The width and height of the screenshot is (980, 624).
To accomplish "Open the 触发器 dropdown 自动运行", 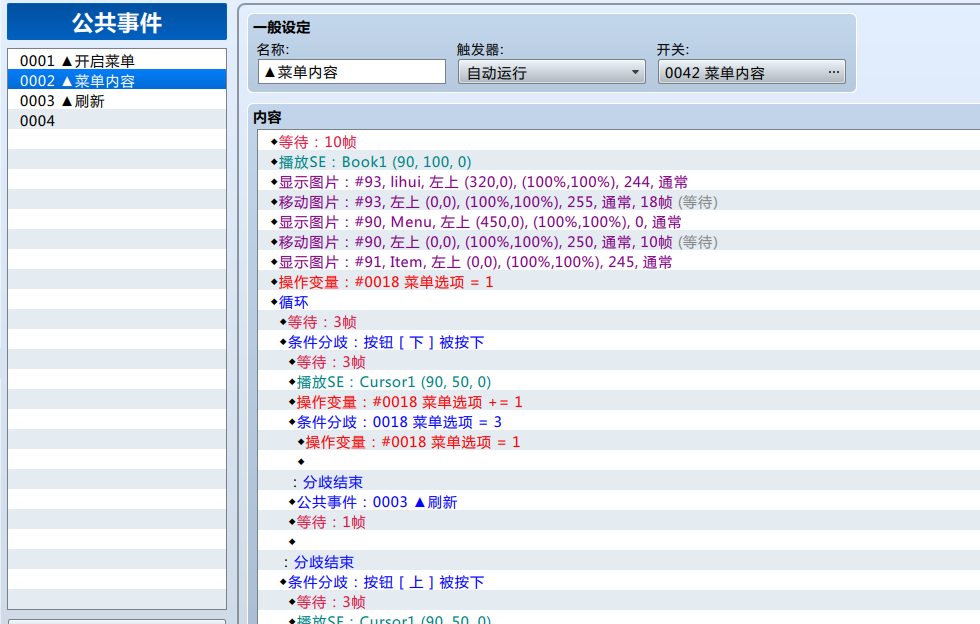I will point(551,72).
